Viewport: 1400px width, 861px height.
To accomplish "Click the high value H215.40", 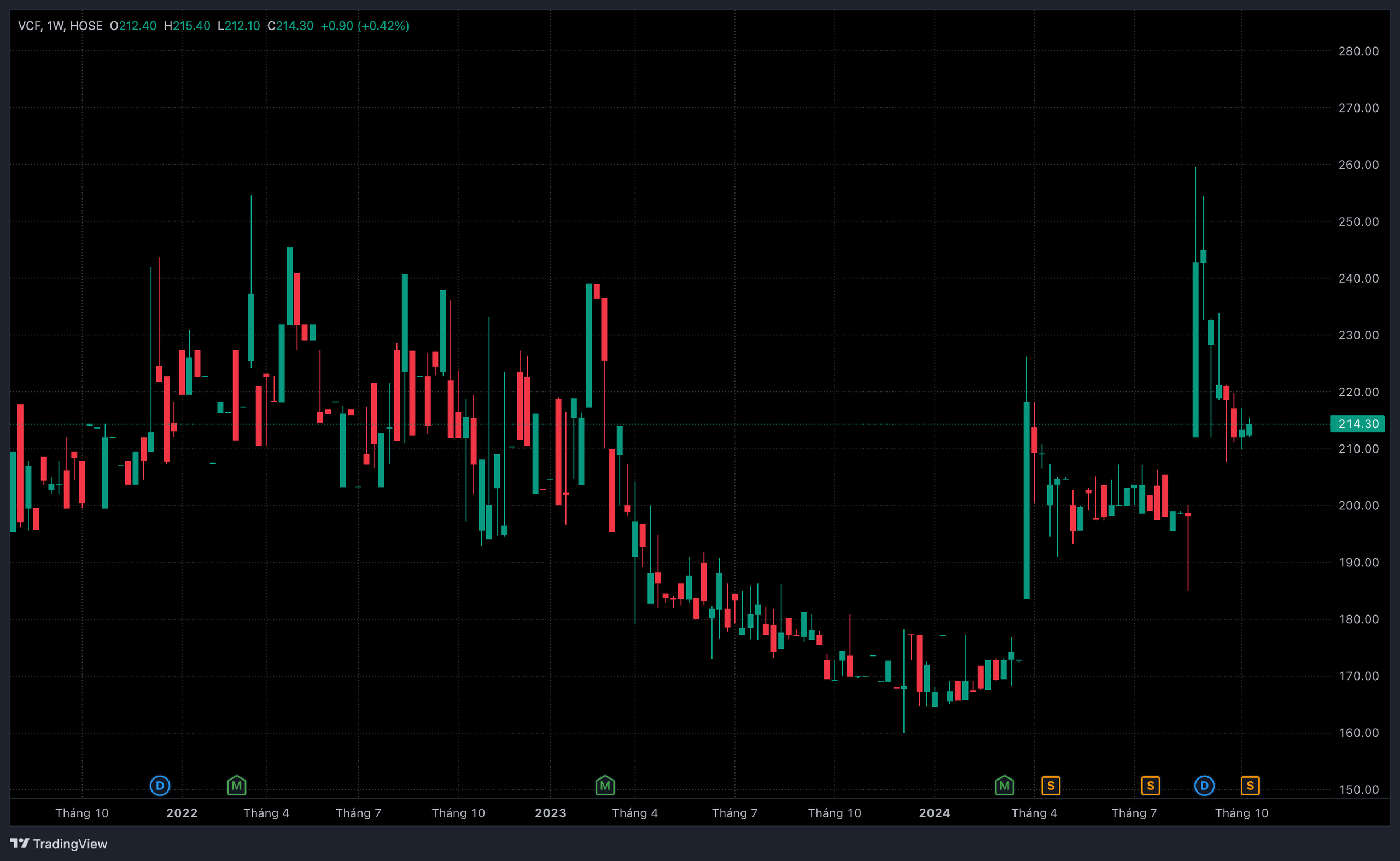I will tap(187, 26).
